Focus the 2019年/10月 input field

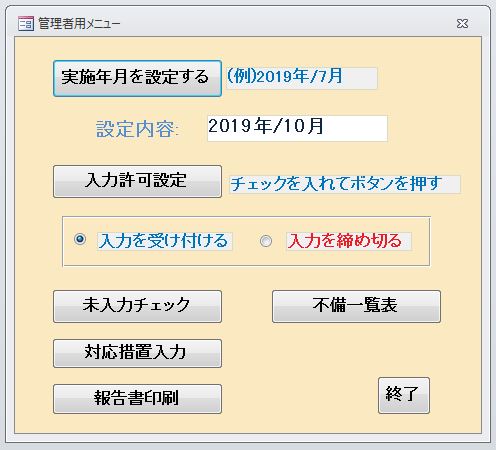[297, 128]
